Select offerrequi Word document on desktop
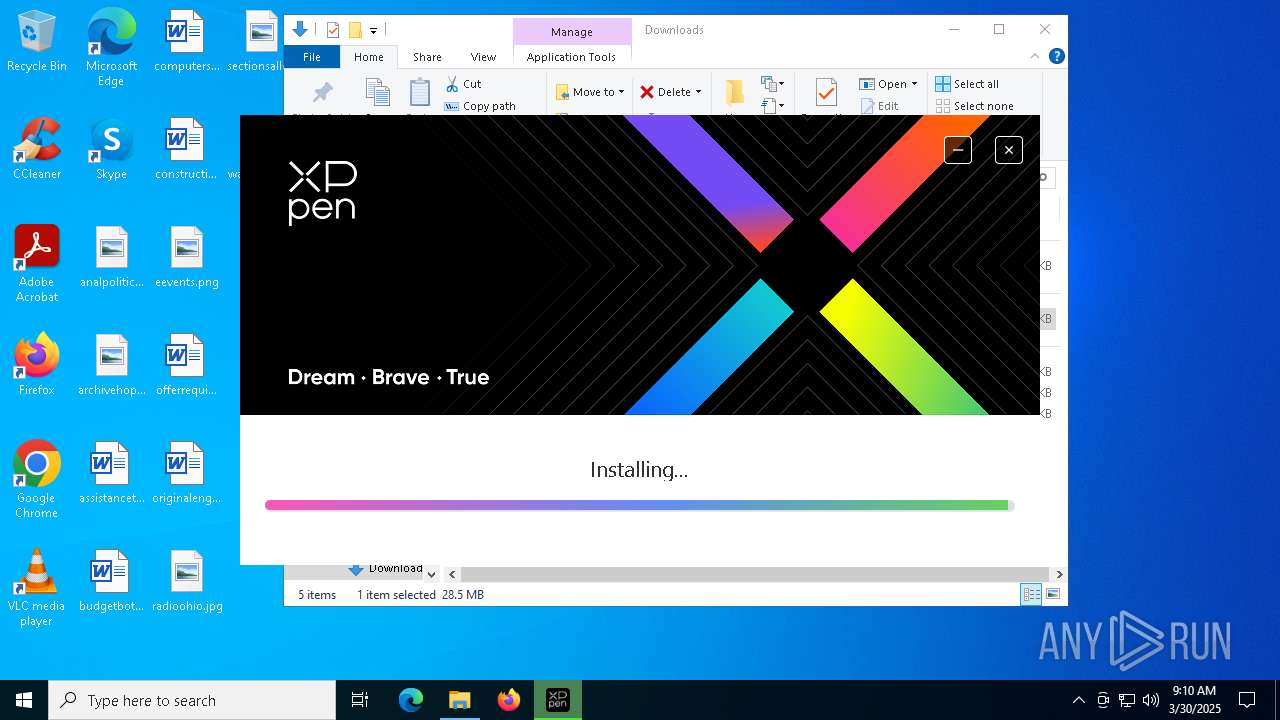 tap(187, 365)
